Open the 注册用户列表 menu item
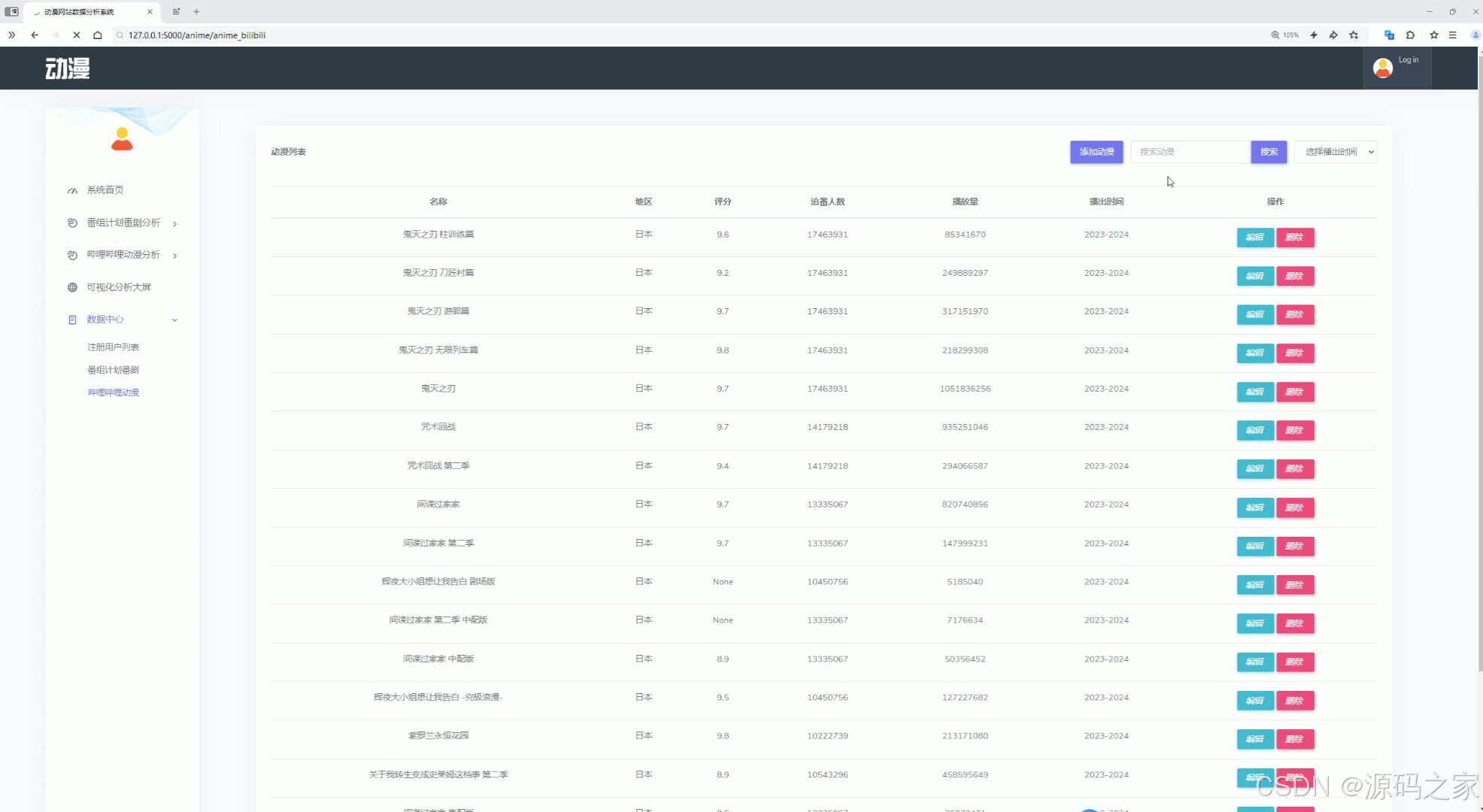This screenshot has height=812, width=1483. (x=113, y=347)
